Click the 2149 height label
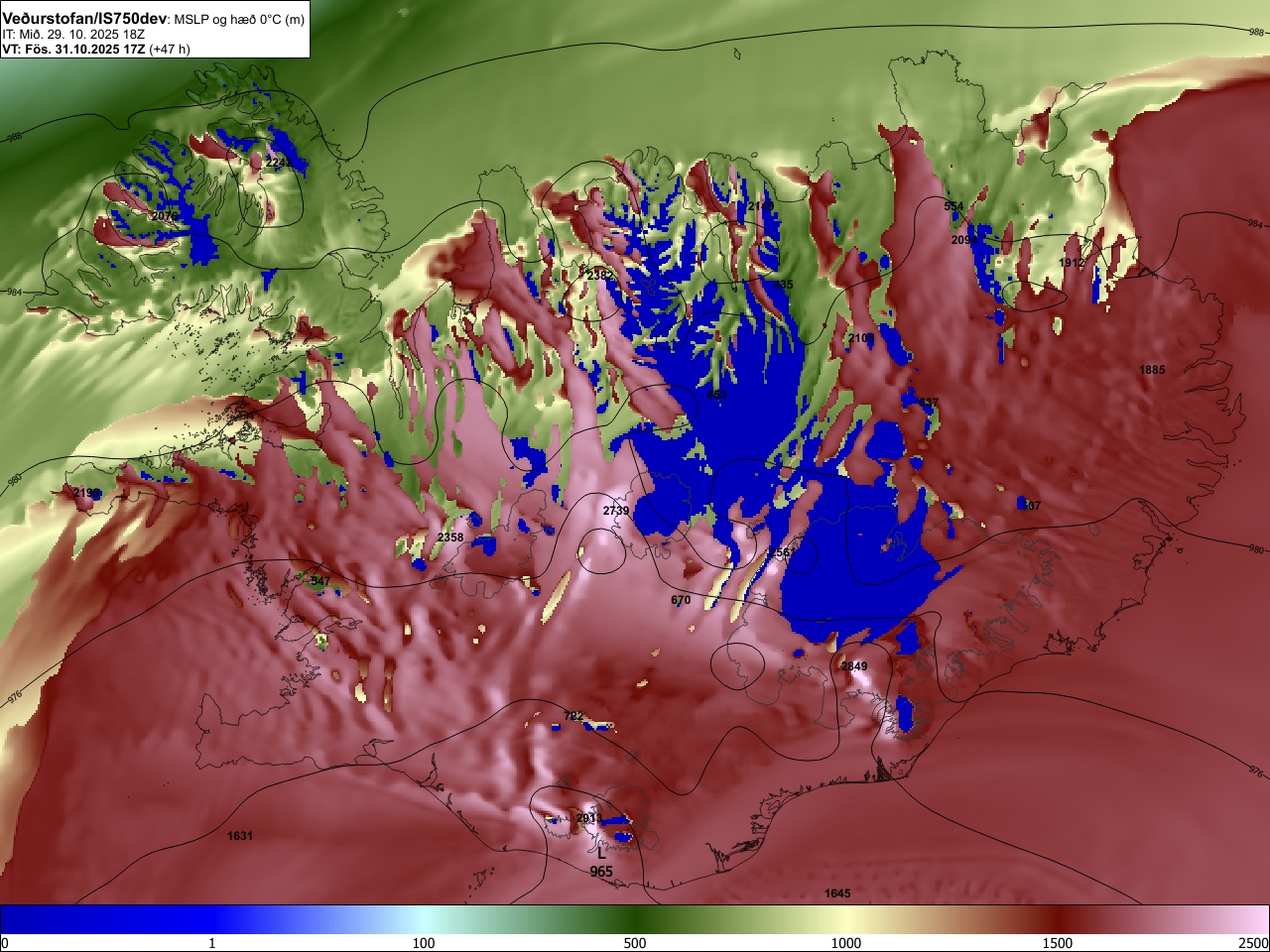The width and height of the screenshot is (1270, 952). (760, 206)
